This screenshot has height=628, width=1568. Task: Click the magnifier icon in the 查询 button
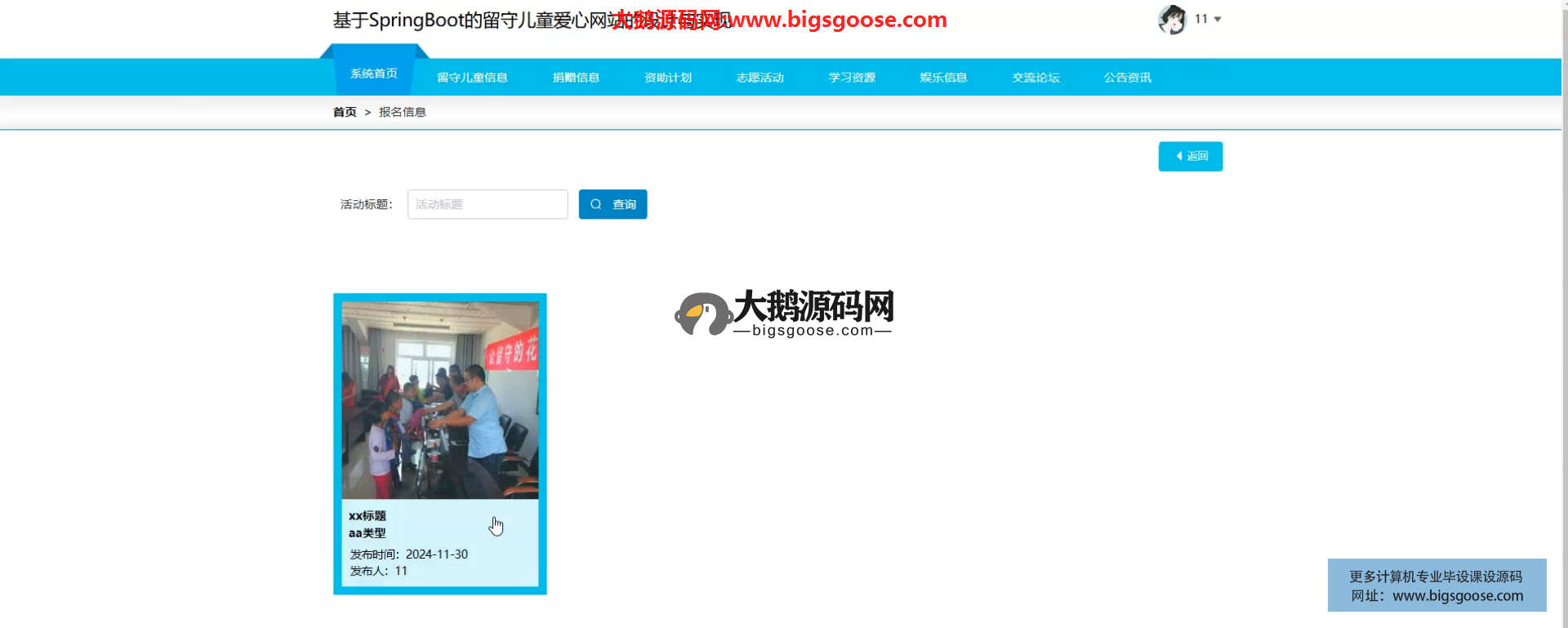coord(596,204)
